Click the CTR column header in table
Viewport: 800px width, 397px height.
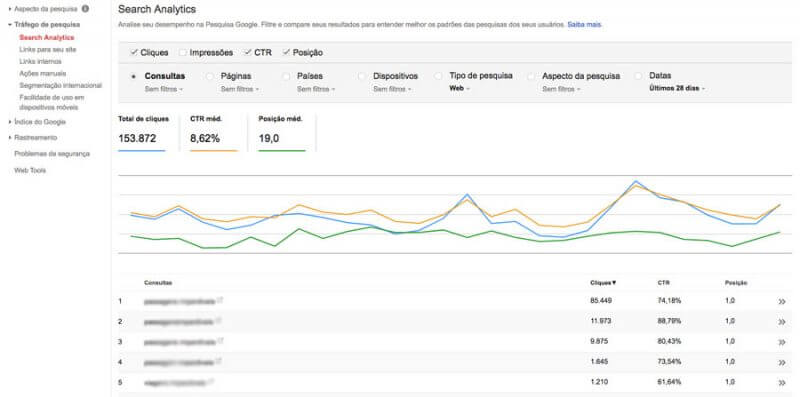(663, 283)
